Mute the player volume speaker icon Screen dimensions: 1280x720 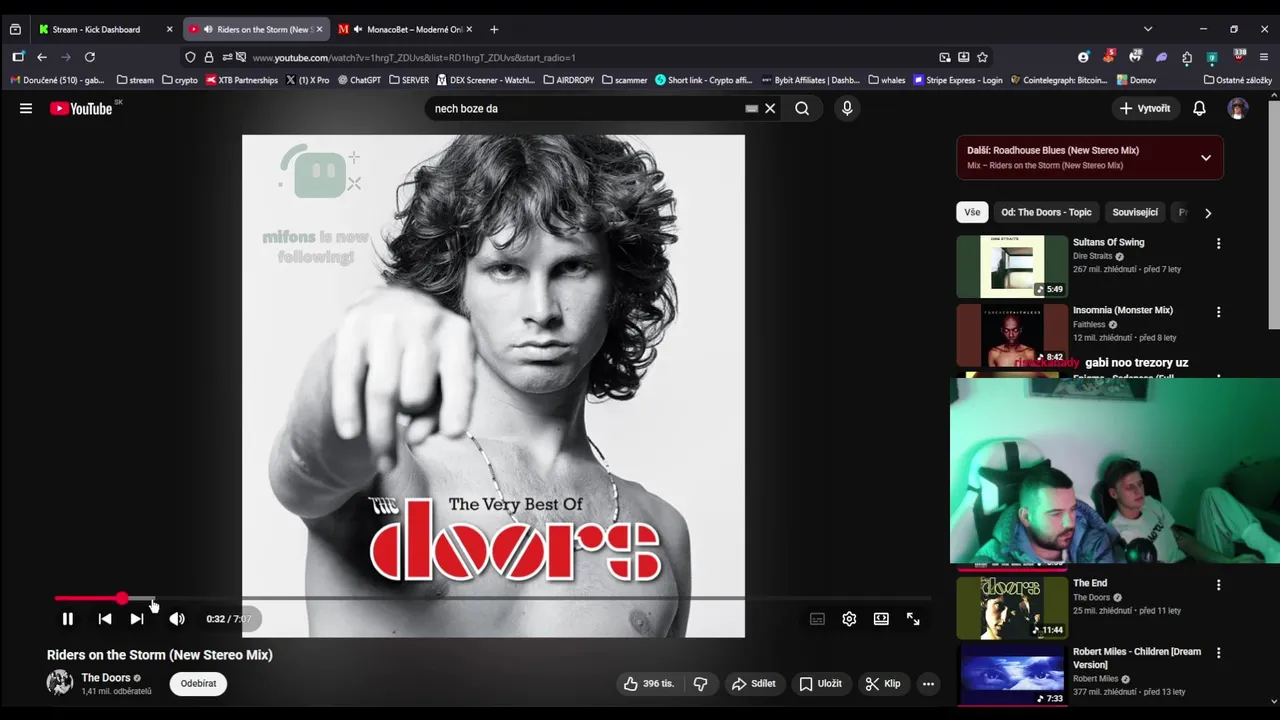coord(177,619)
